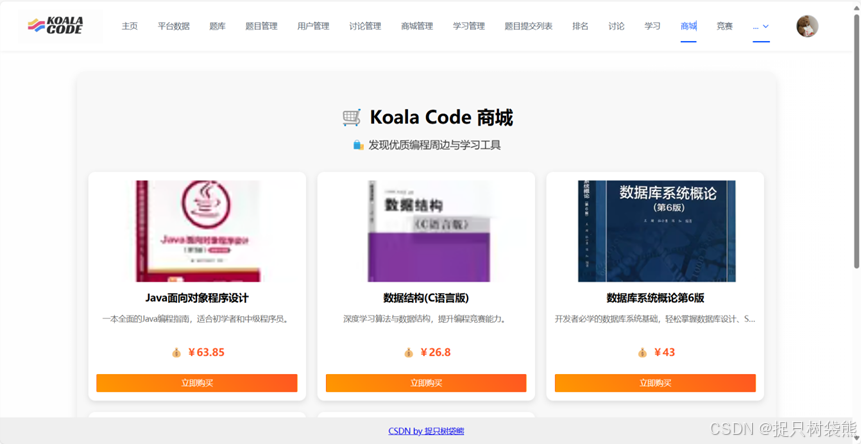861x444 pixels.
Task: Open 学习管理 in the navigation bar
Action: [469, 26]
